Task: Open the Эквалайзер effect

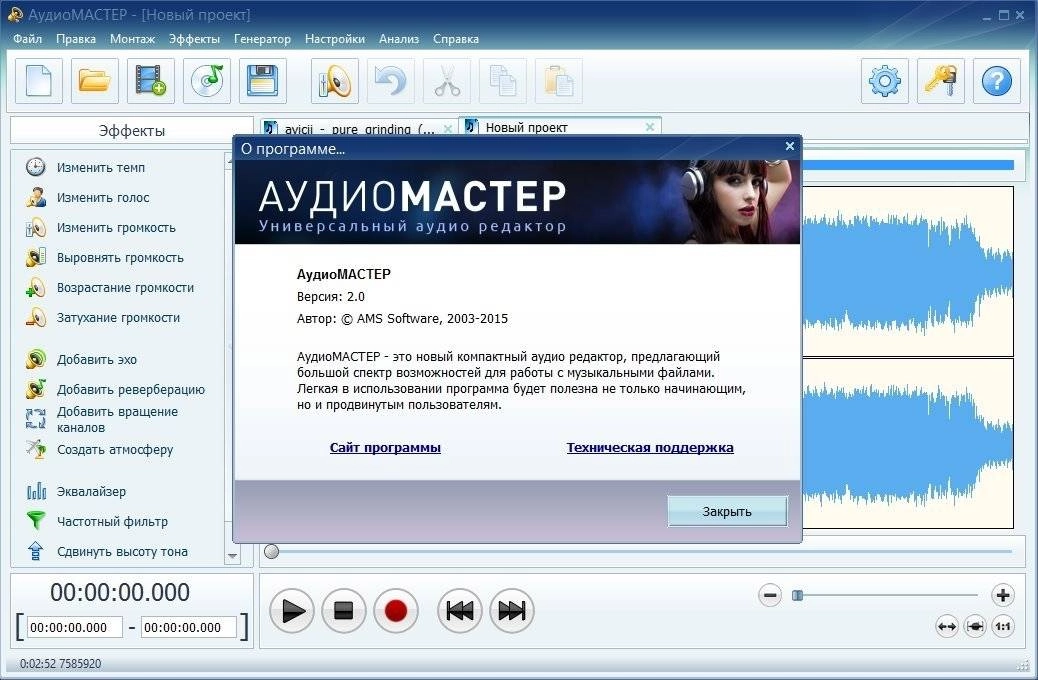Action: [75, 491]
